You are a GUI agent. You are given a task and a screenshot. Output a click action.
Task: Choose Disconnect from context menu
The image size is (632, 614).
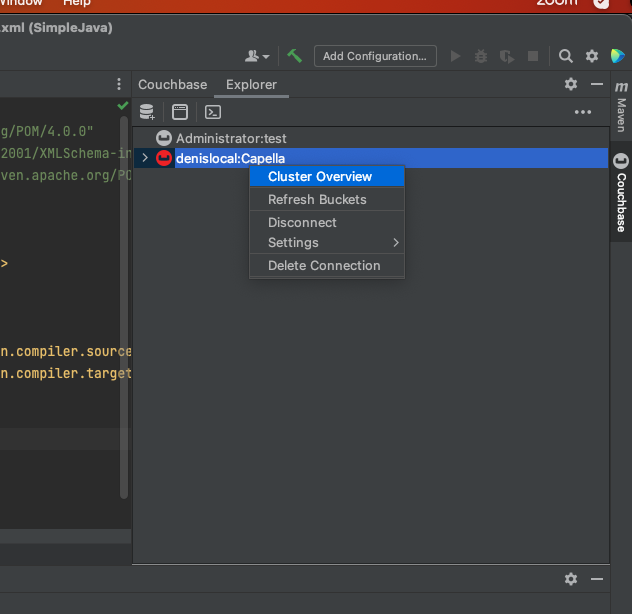click(x=327, y=223)
